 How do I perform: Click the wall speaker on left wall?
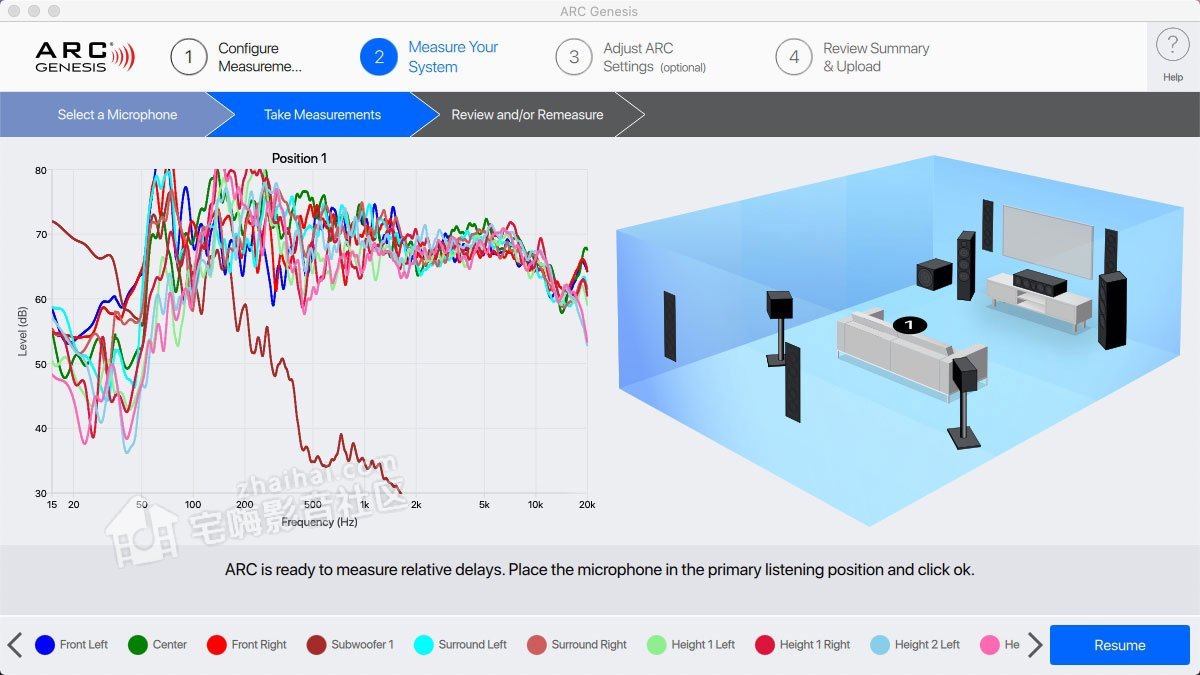click(x=669, y=326)
